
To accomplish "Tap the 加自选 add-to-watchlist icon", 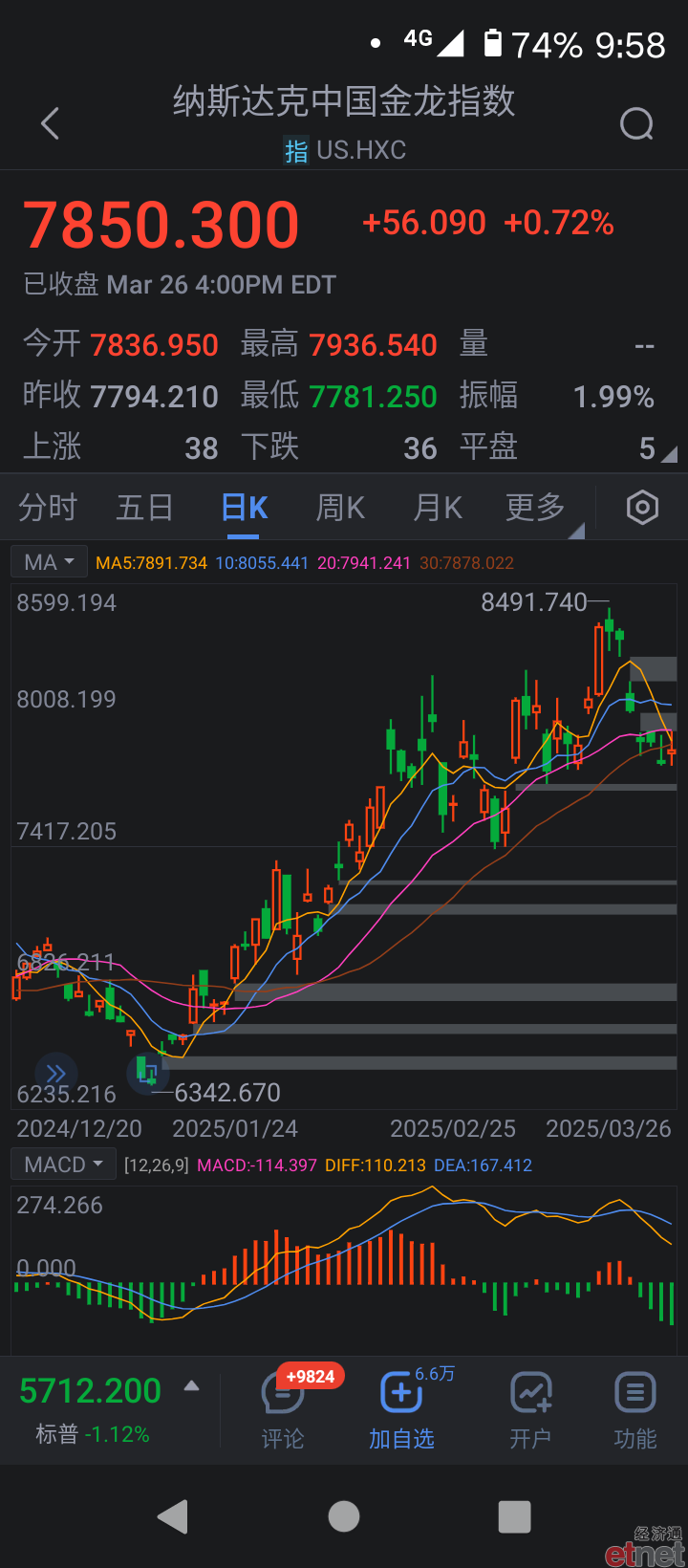I will click(x=401, y=1392).
